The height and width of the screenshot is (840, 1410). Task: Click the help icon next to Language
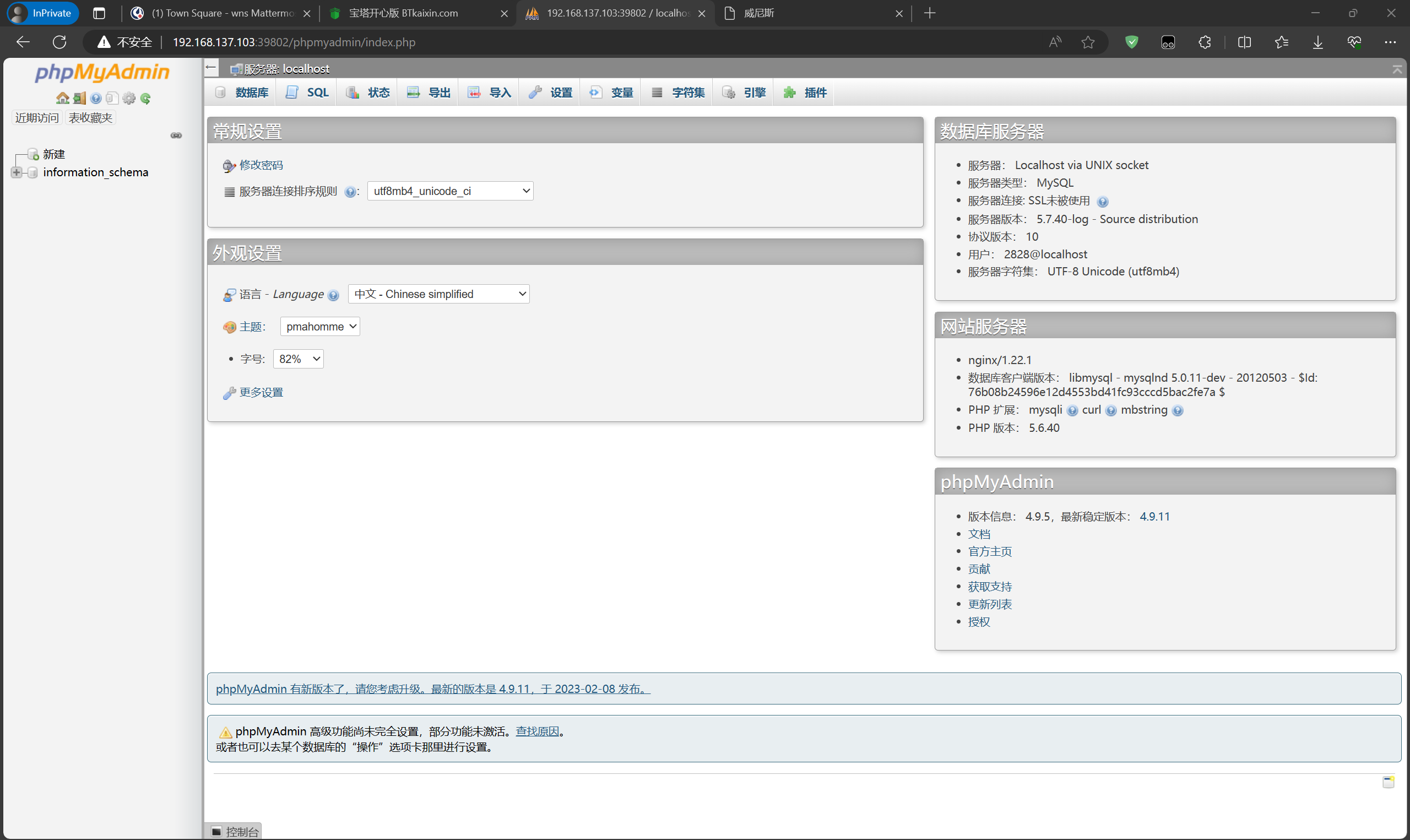coord(333,295)
